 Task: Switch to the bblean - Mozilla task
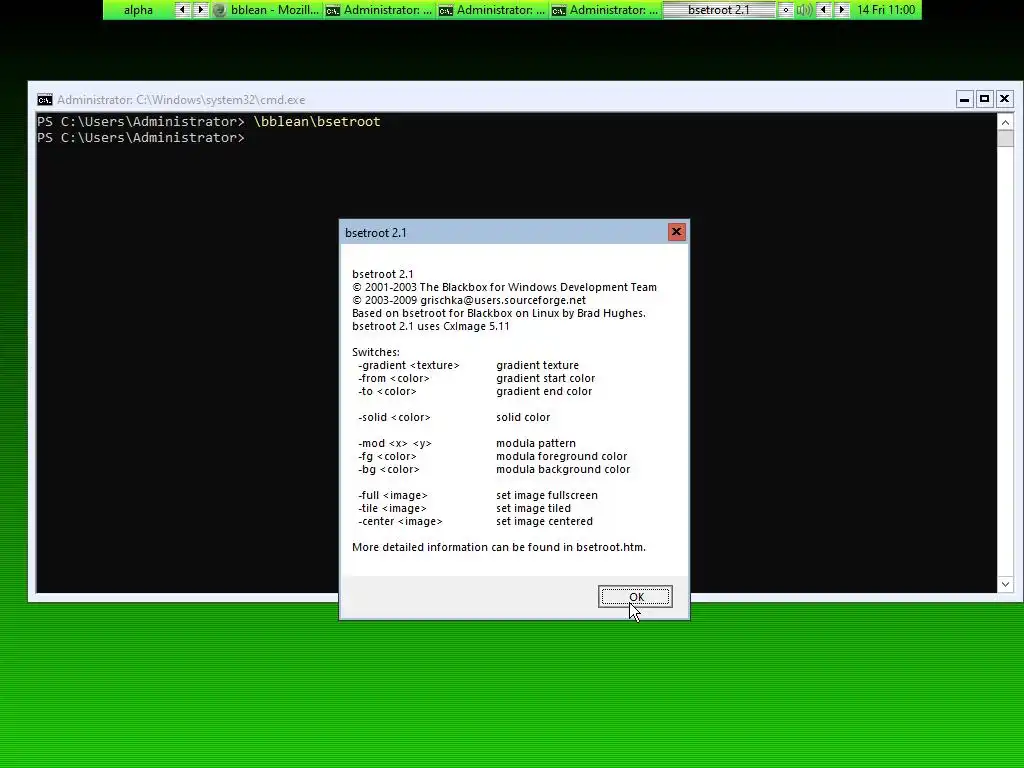266,10
